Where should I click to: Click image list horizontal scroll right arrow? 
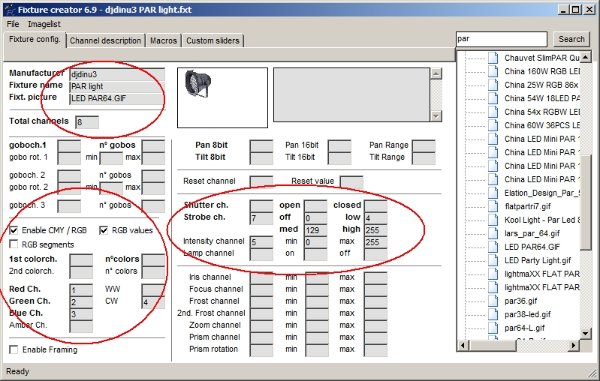pos(573,345)
